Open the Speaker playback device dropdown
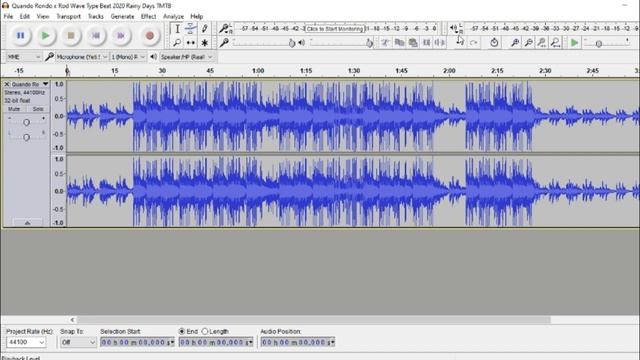This screenshot has width=640, height=360. tap(187, 57)
